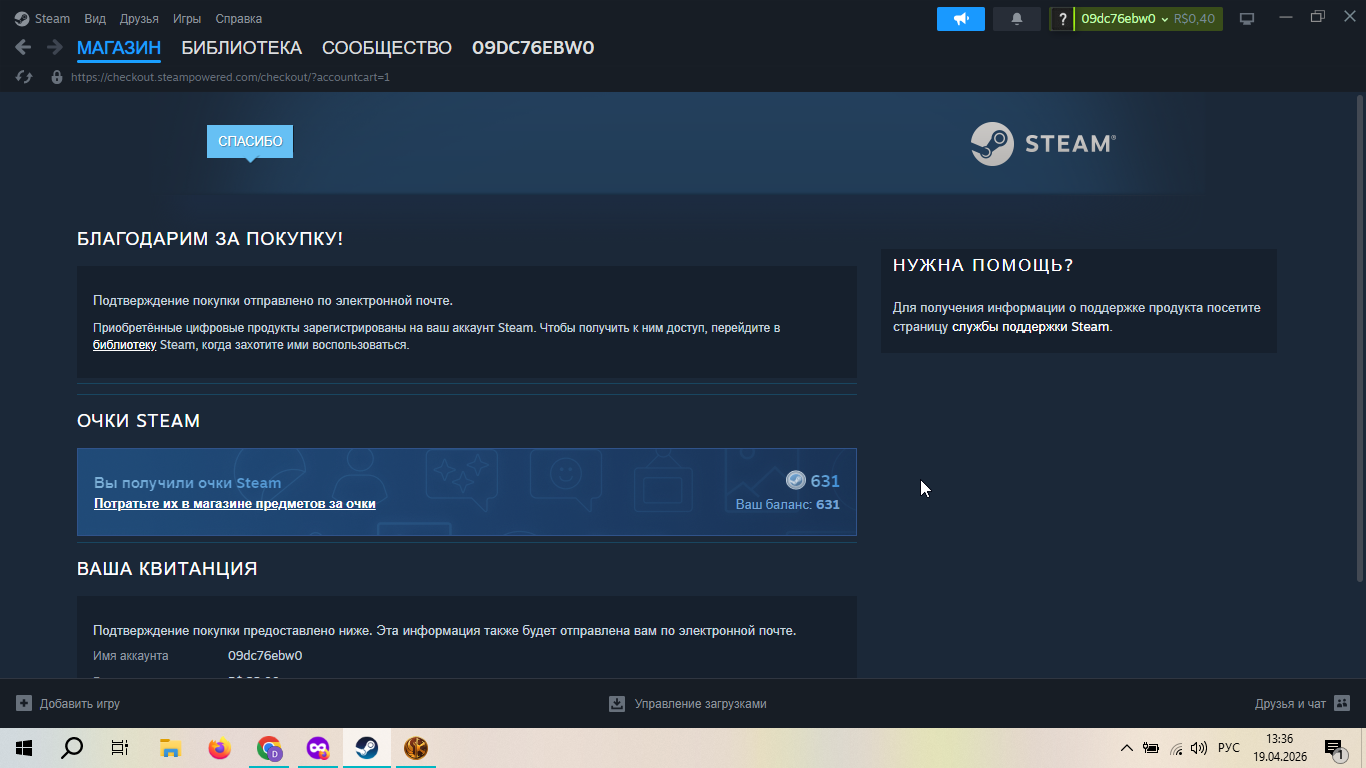Open the Windows Start menu
The image size is (1366, 768).
[x=24, y=748]
